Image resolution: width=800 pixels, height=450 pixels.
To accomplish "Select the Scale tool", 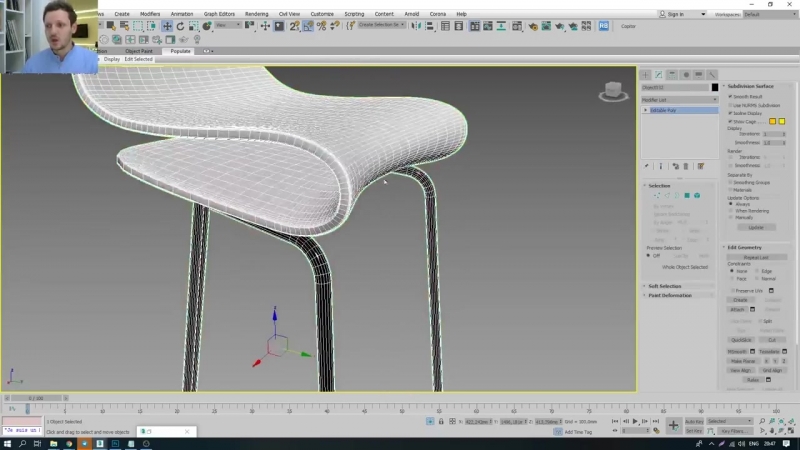I will click(193, 26).
